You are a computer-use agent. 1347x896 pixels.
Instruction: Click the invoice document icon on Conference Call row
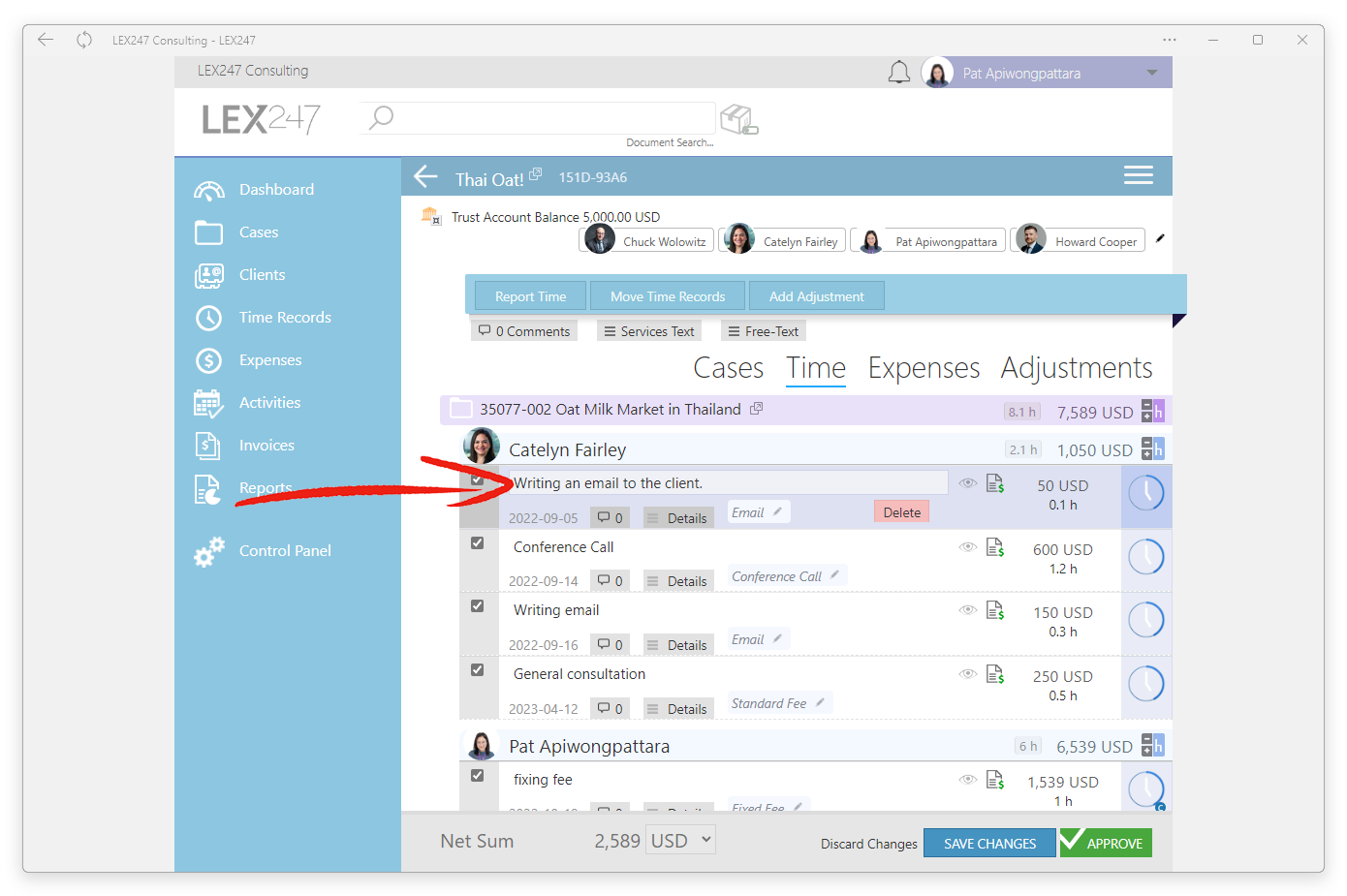995,547
